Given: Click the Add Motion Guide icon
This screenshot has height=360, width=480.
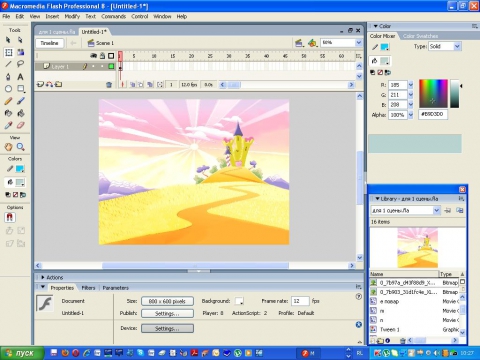Looking at the screenshot, I should tap(49, 84).
